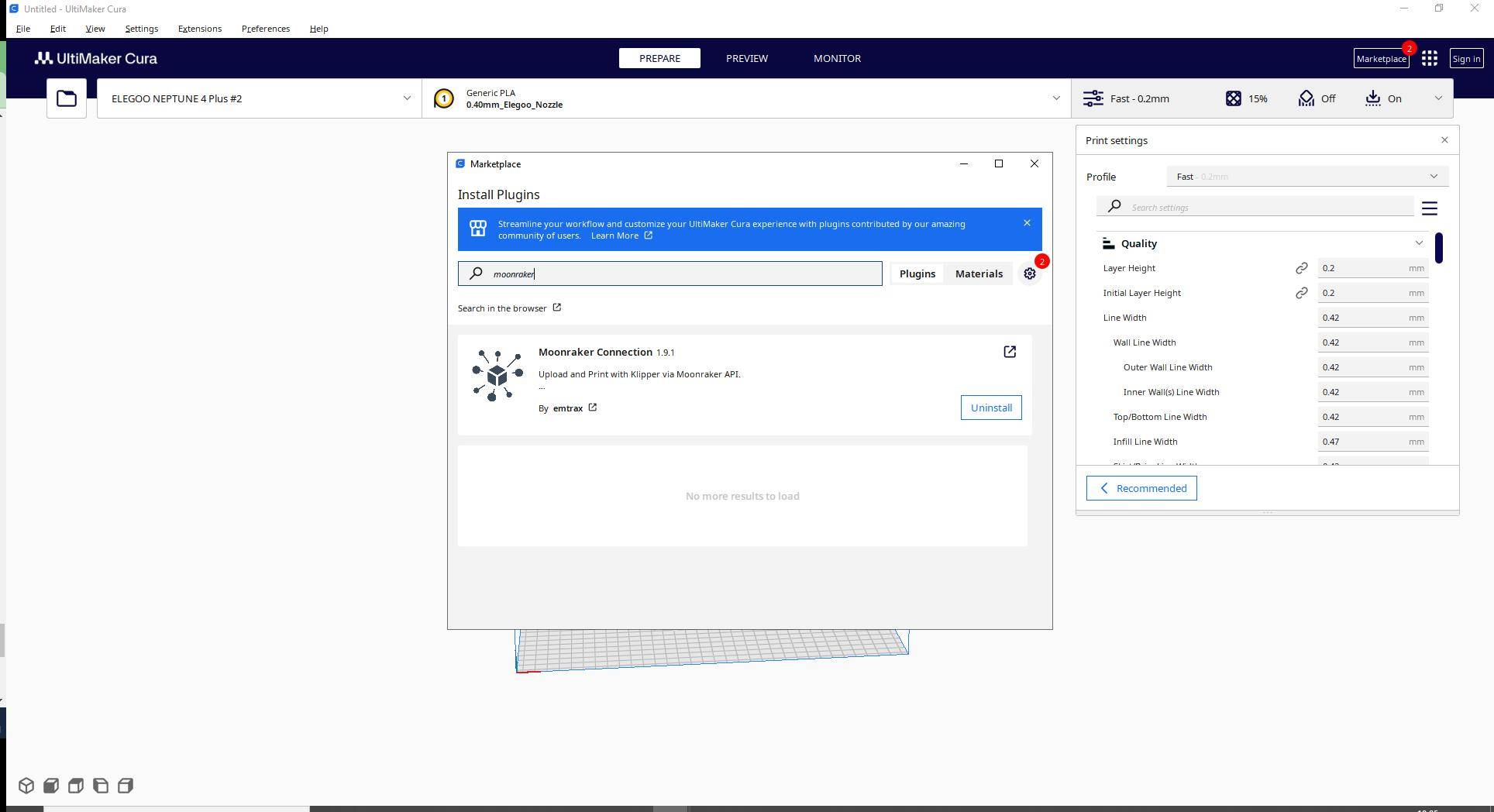Open the Preferences menu
This screenshot has height=812, width=1494.
[266, 29]
